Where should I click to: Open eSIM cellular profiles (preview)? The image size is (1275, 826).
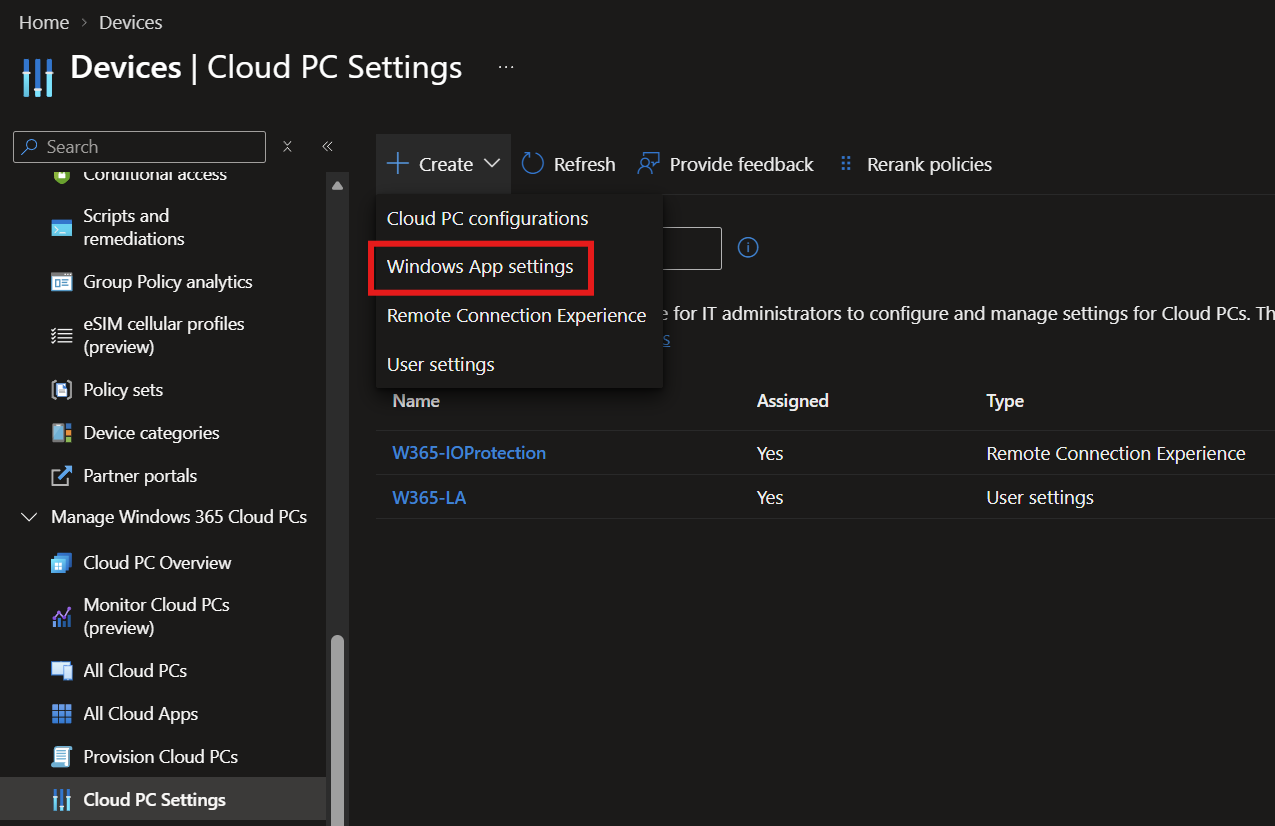(x=163, y=336)
